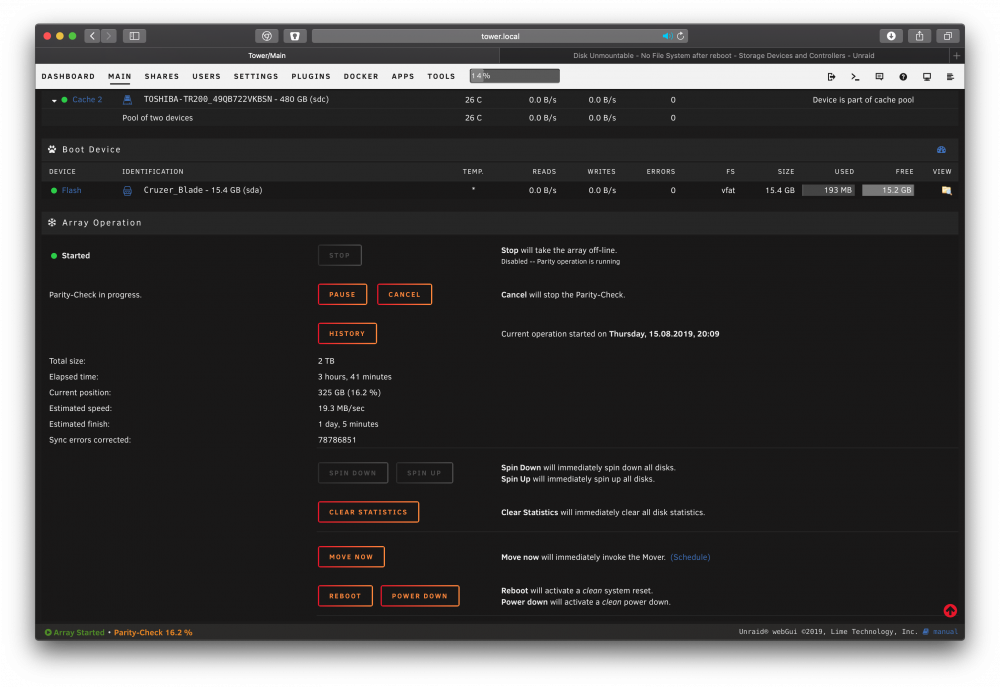The width and height of the screenshot is (1000, 687).
Task: Click the green Cache 2 status dot
Action: [64, 100]
